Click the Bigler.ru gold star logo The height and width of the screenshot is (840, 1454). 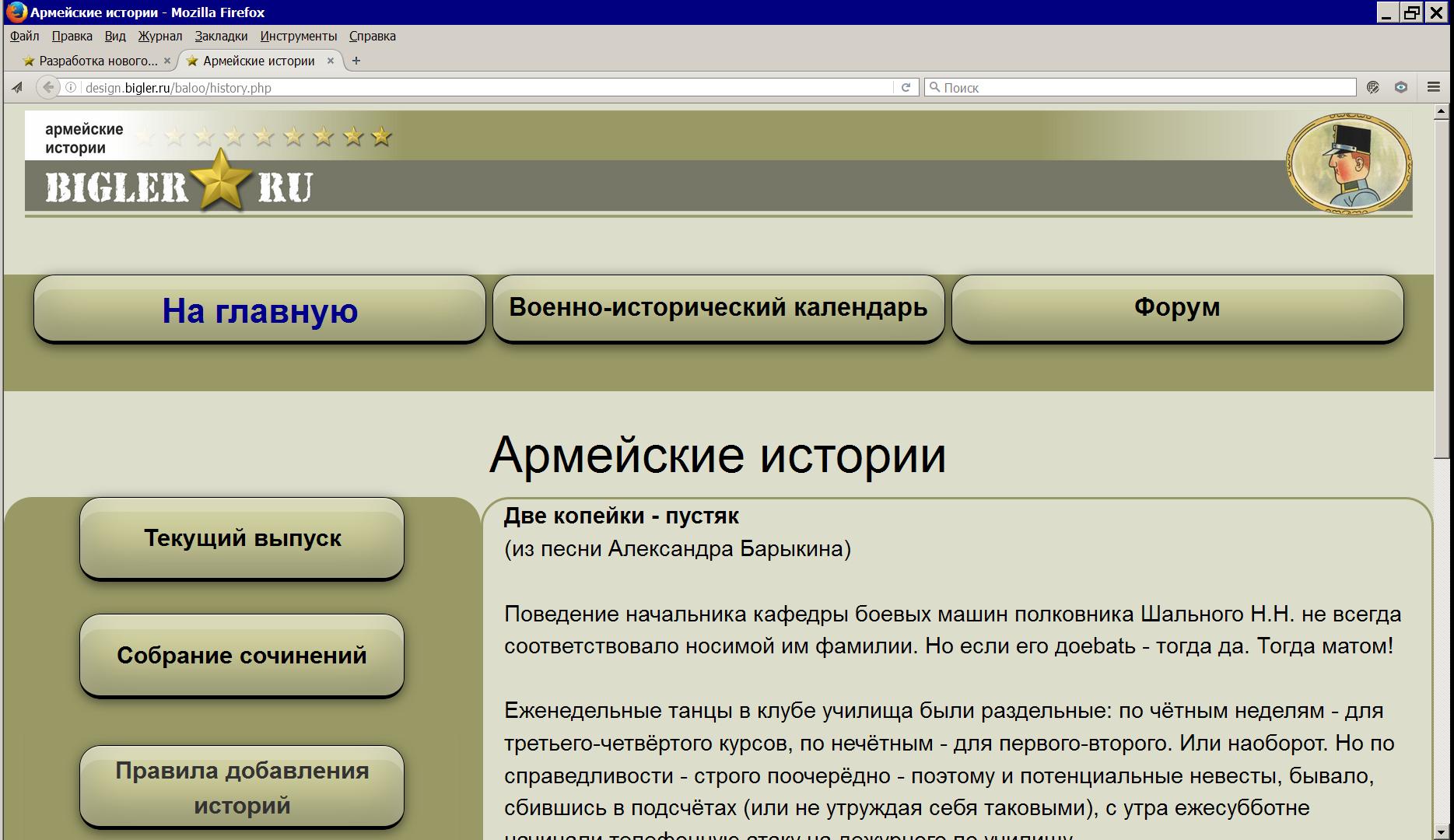click(222, 180)
